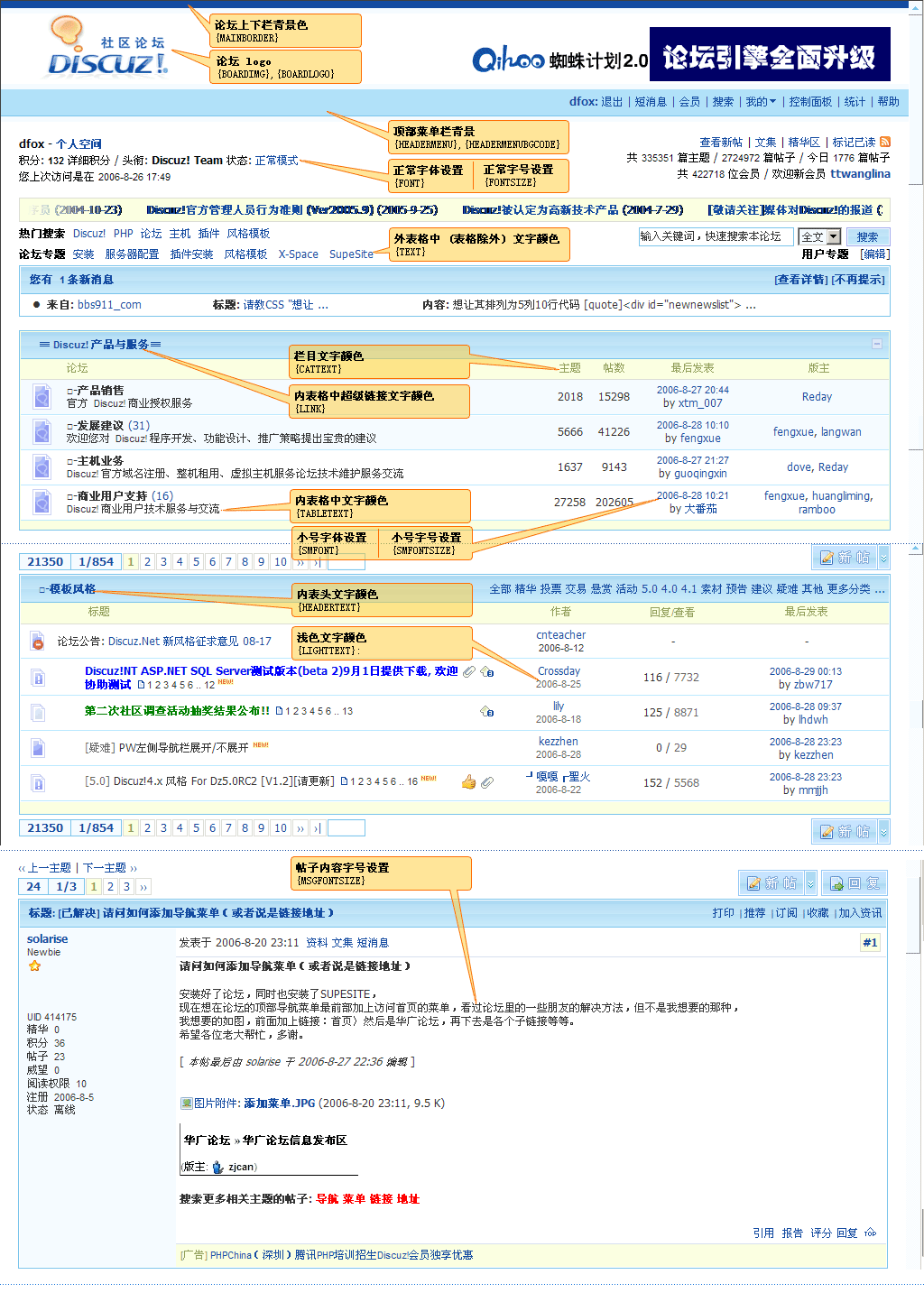Image resolution: width=924 pixels, height=1293 pixels.
Task: Click the 回复 reply button
Action: coord(854,883)
